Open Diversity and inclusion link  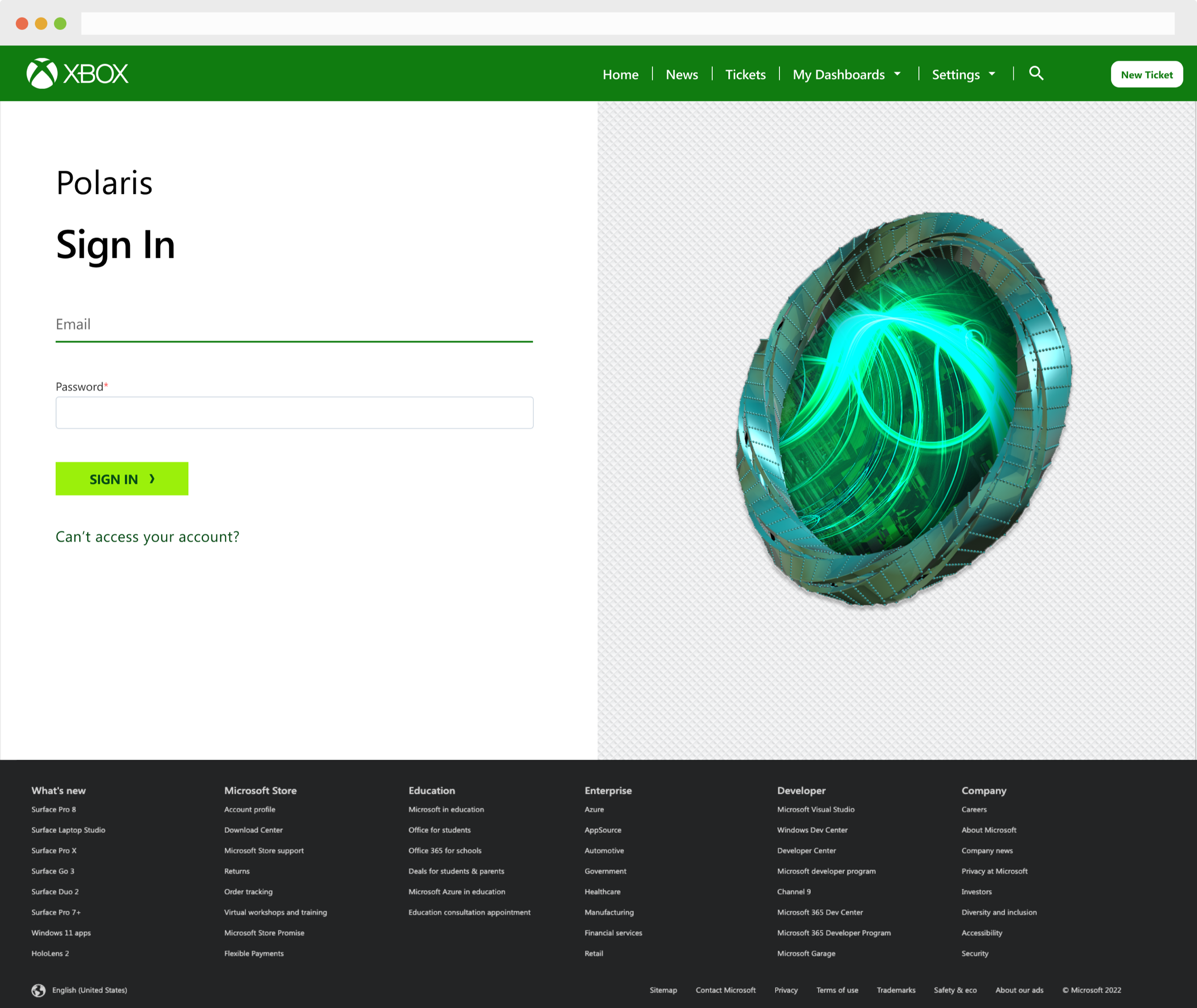999,913
